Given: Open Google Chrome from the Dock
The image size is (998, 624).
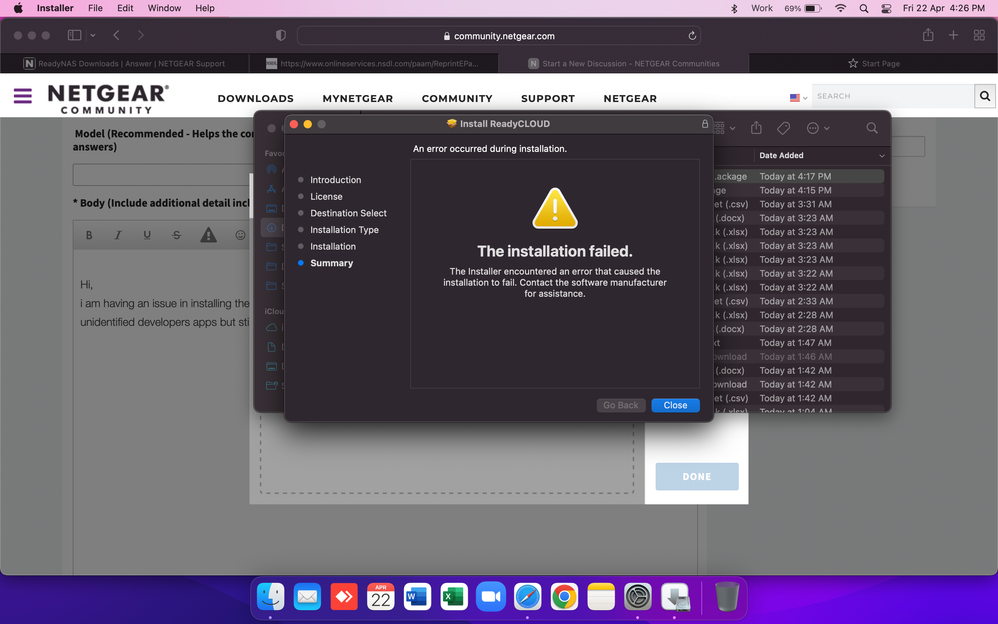Looking at the screenshot, I should tap(564, 597).
